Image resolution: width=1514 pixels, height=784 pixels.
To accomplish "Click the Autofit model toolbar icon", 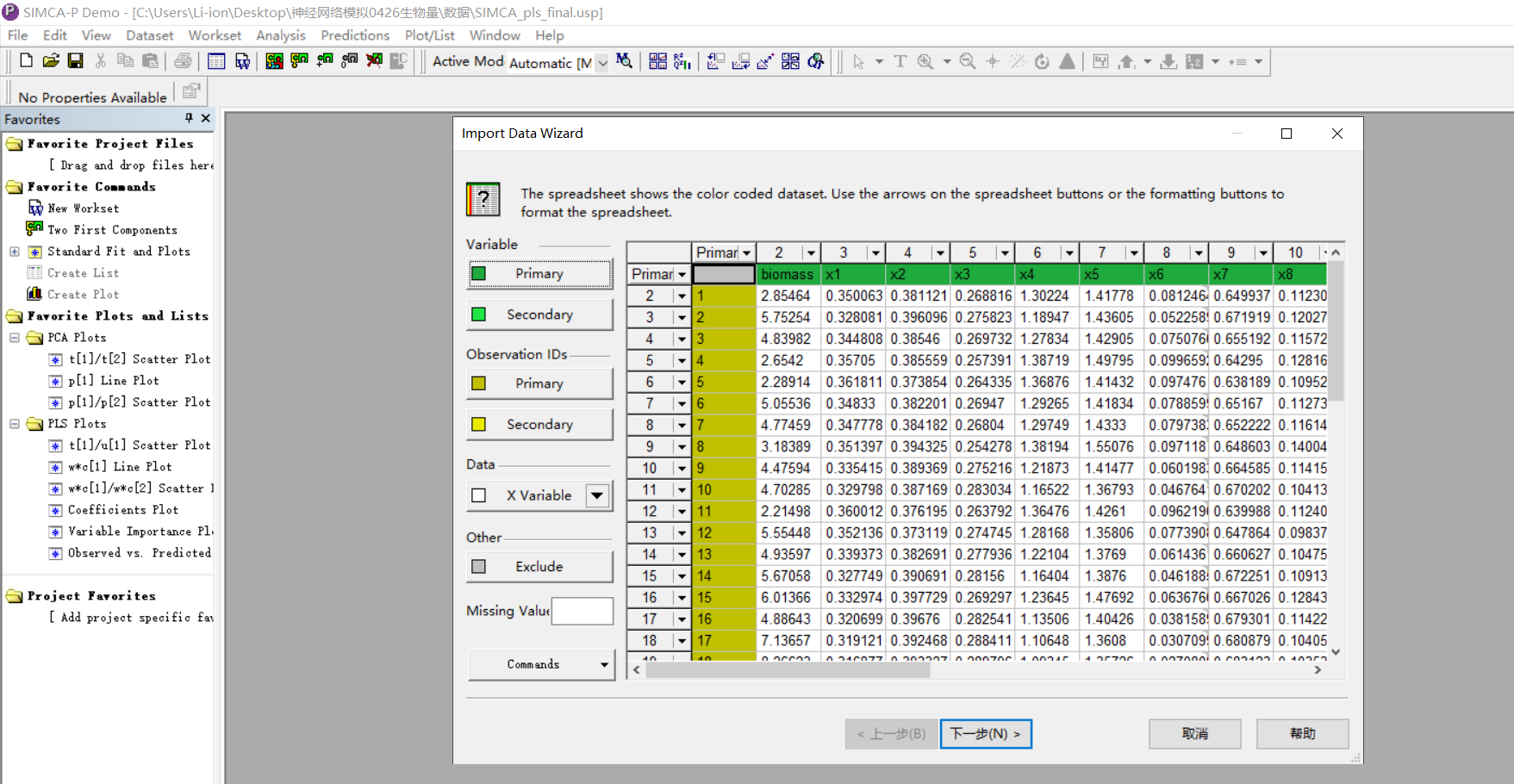I will point(274,61).
